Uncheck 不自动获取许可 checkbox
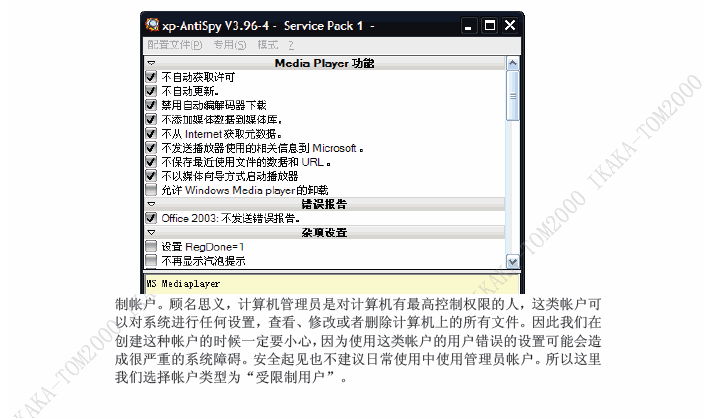The image size is (716, 418). [x=151, y=77]
